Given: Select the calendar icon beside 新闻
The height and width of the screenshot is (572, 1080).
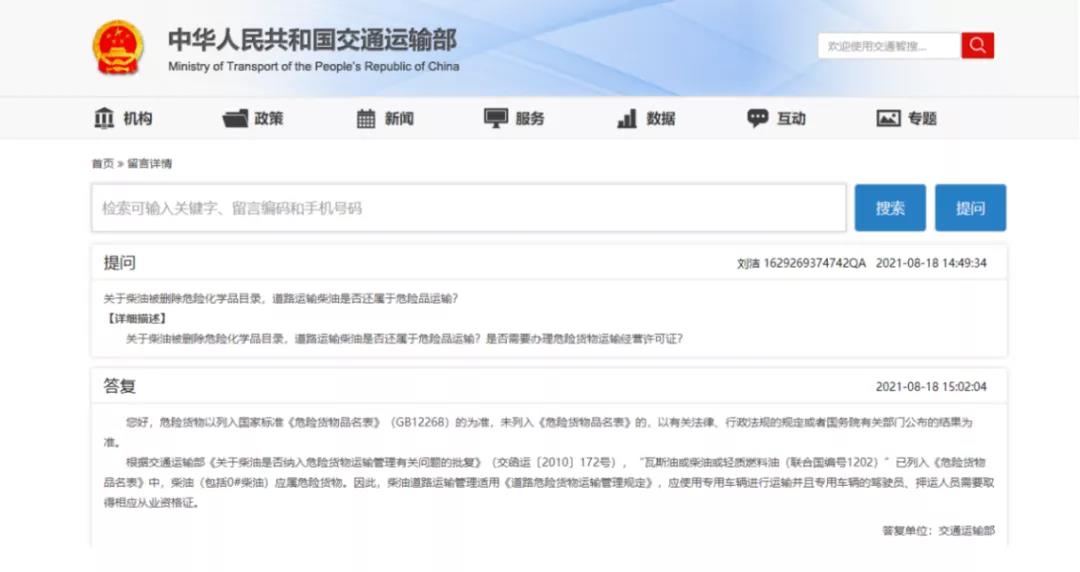Looking at the screenshot, I should [366, 118].
